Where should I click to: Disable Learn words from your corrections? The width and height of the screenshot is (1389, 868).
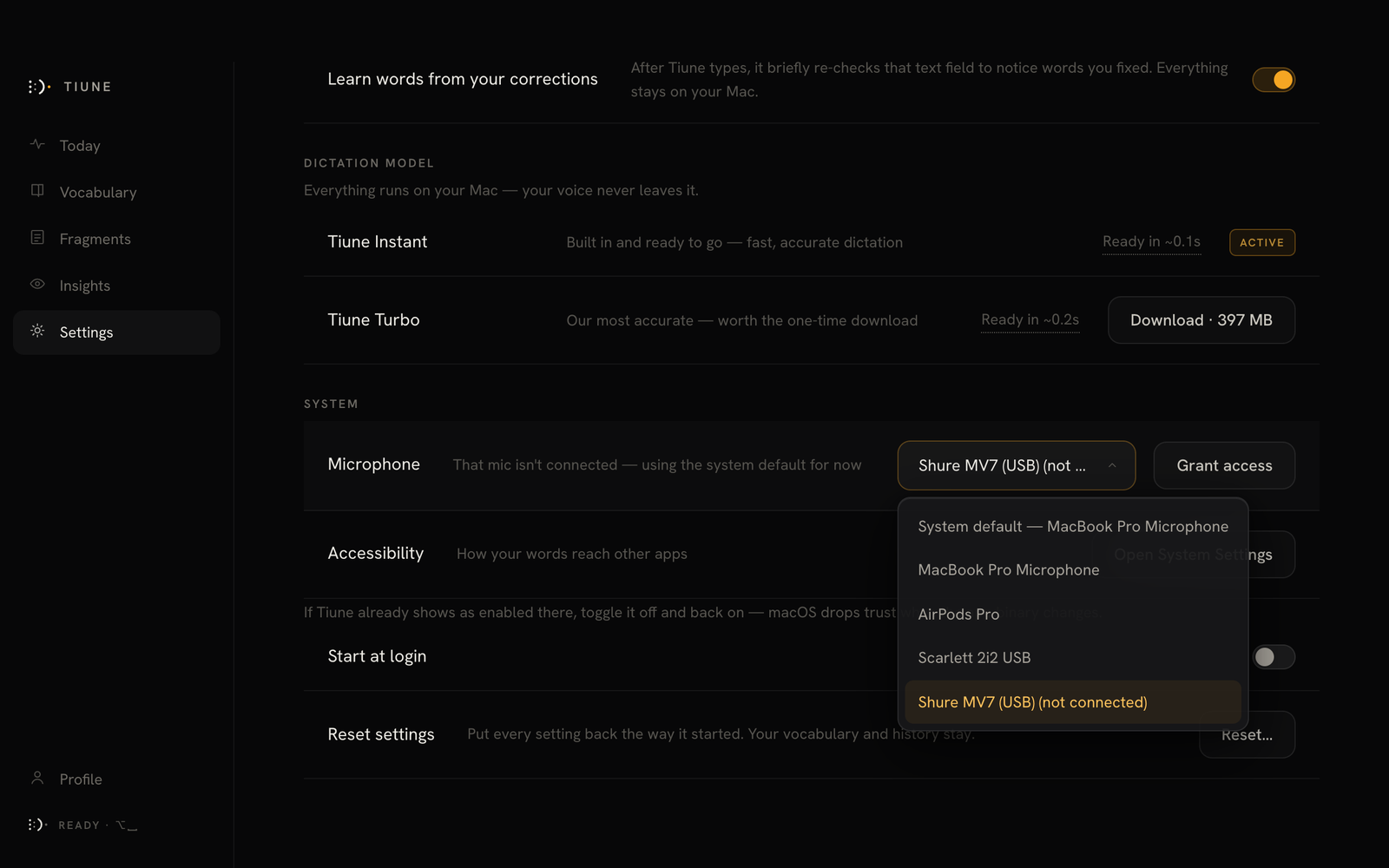pyautogui.click(x=1274, y=80)
